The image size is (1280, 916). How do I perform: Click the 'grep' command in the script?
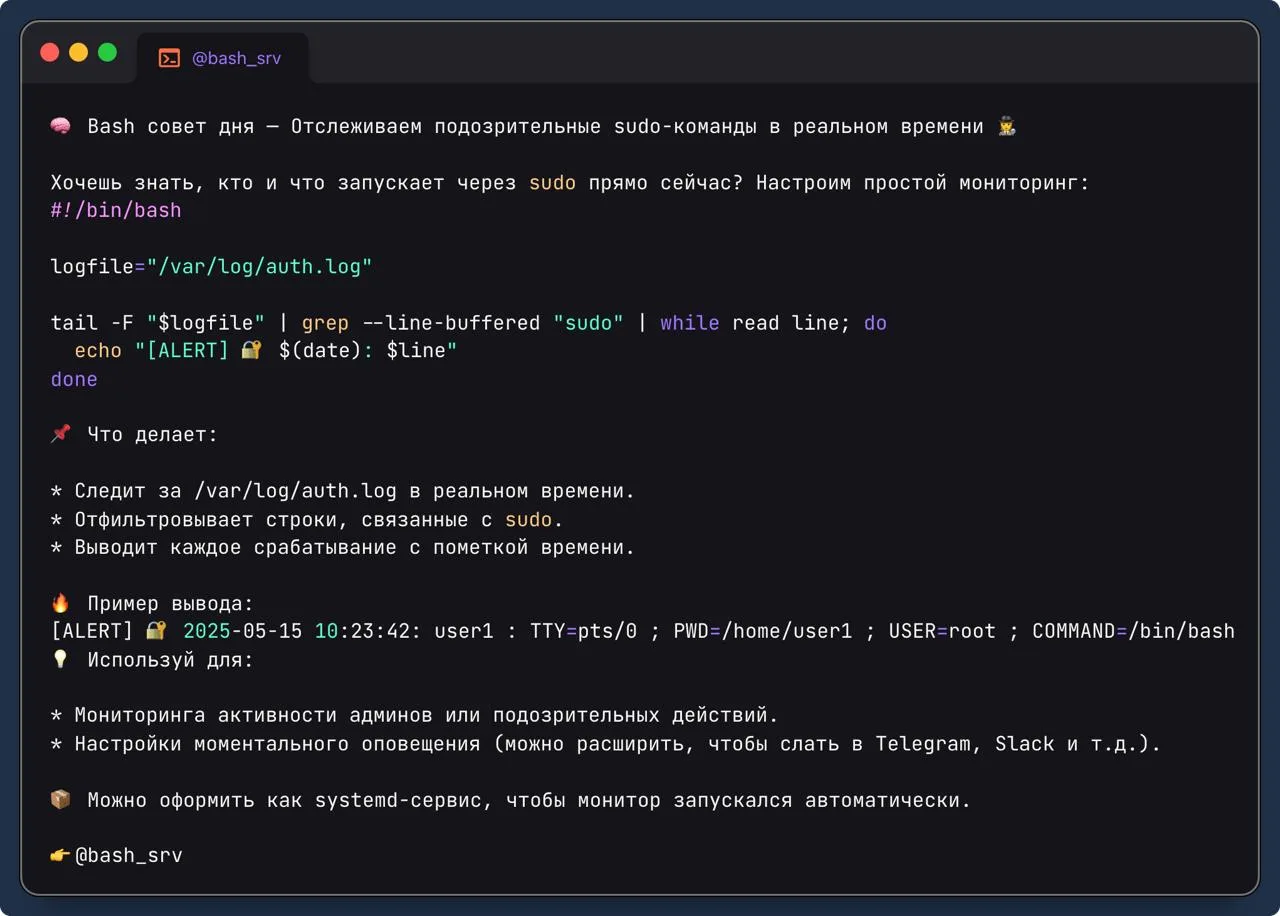[325, 323]
